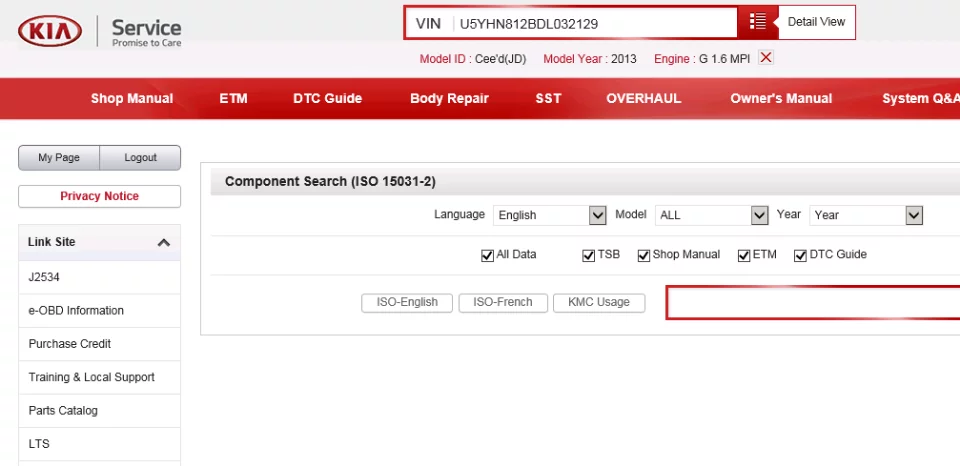Screen dimensions: 960x466
Task: Clear vehicle selection with red X
Action: pos(765,58)
